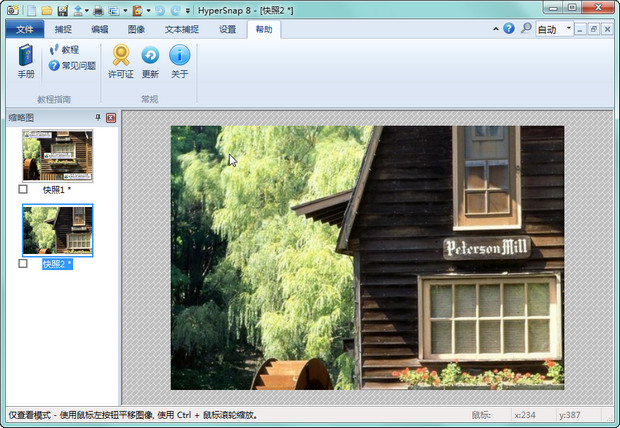Open the 文件 file menu
The height and width of the screenshot is (428, 620).
(25, 29)
